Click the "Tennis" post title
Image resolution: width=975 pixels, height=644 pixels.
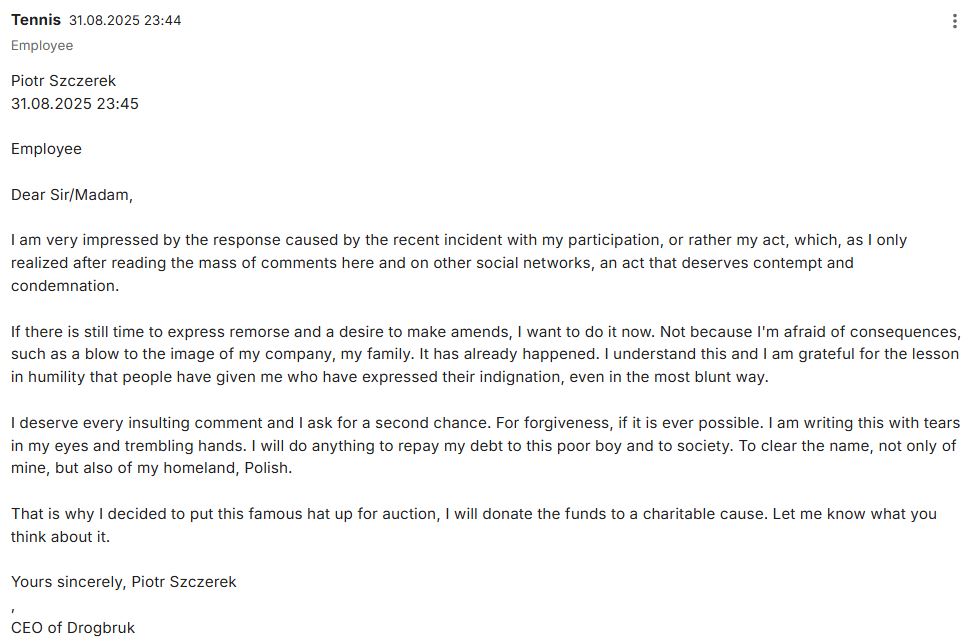[36, 20]
